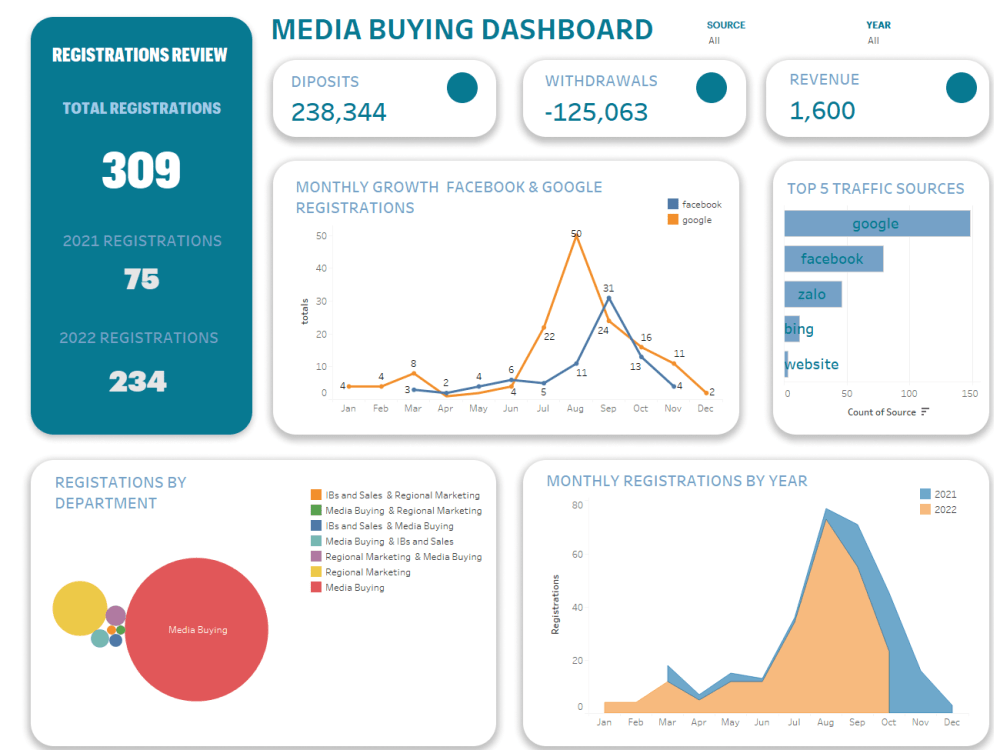Image resolution: width=1000 pixels, height=750 pixels.
Task: Click the TOTAL REGISTRATIONS label
Action: [x=142, y=108]
